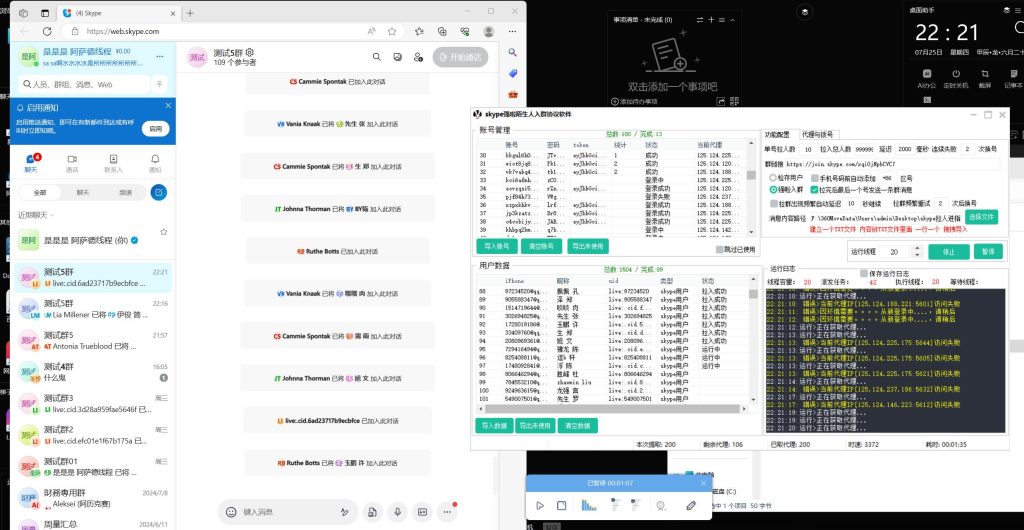This screenshot has width=1024, height=530.
Task: Open the emoji picker in message box
Action: click(x=231, y=511)
